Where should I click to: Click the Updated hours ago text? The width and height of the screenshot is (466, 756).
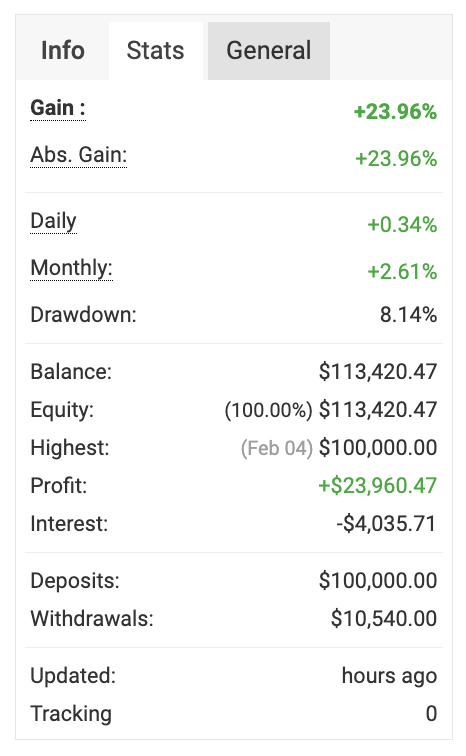point(389,676)
